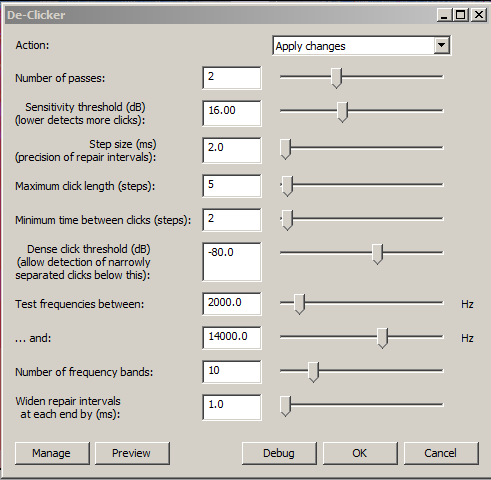Focus the Number of passes input field
491x480 pixels.
[x=232, y=78]
